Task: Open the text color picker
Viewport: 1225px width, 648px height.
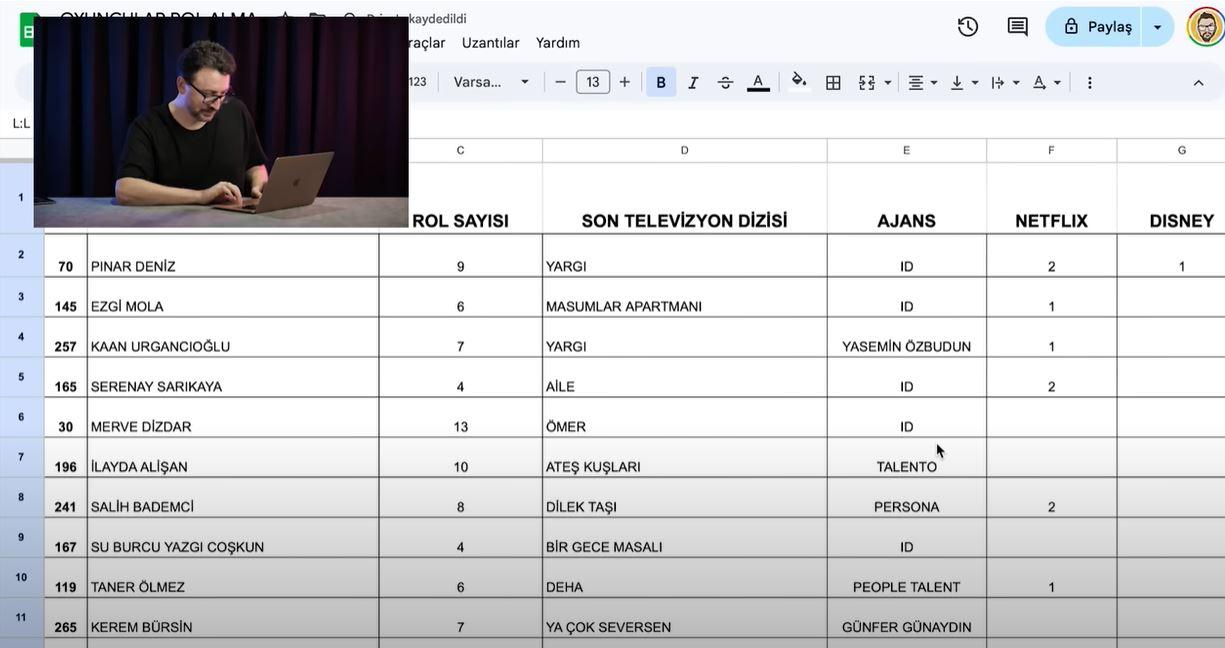Action: 758,82
